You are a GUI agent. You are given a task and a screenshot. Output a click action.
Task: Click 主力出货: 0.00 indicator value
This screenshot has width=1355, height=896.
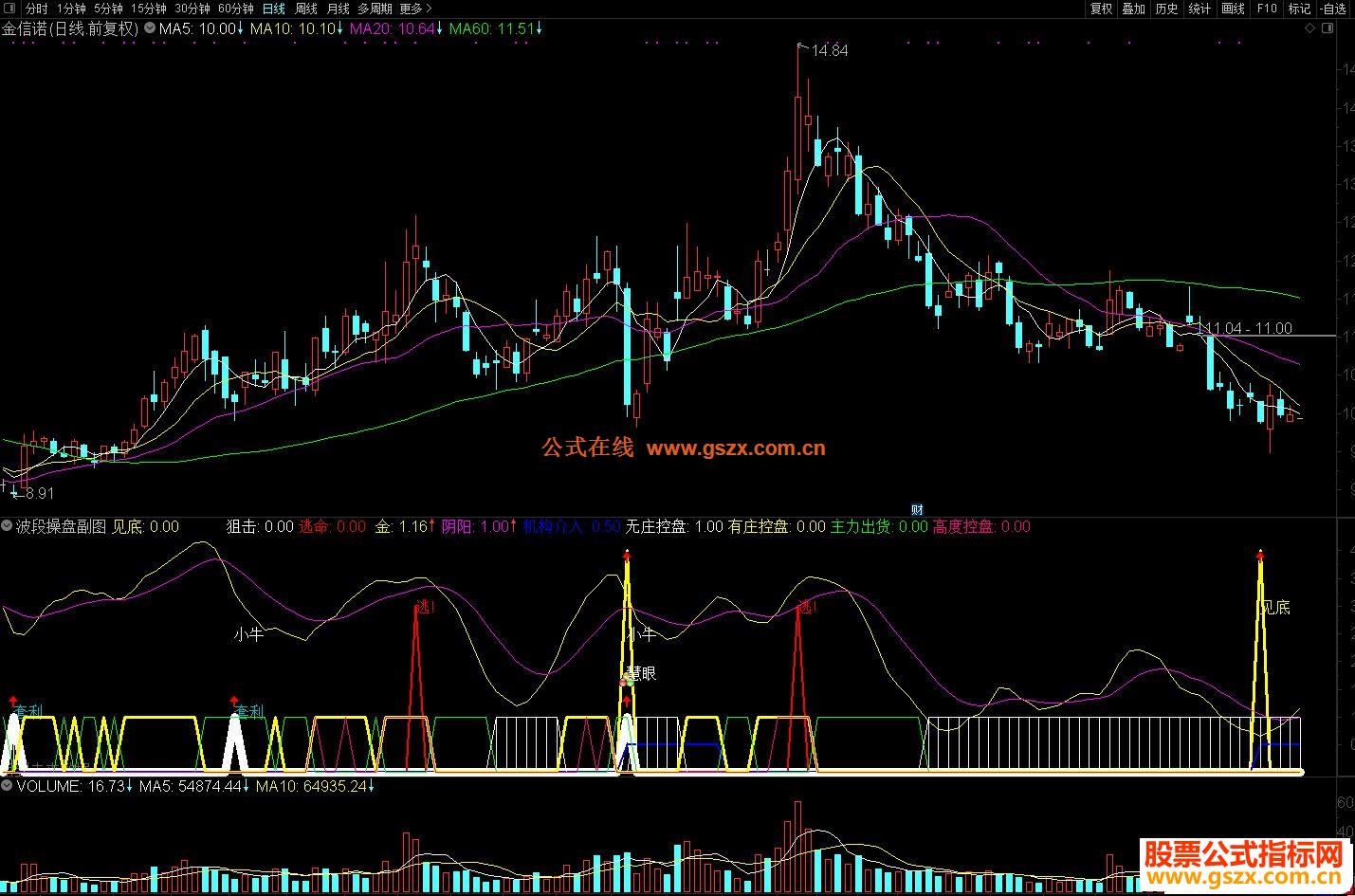[x=879, y=526]
